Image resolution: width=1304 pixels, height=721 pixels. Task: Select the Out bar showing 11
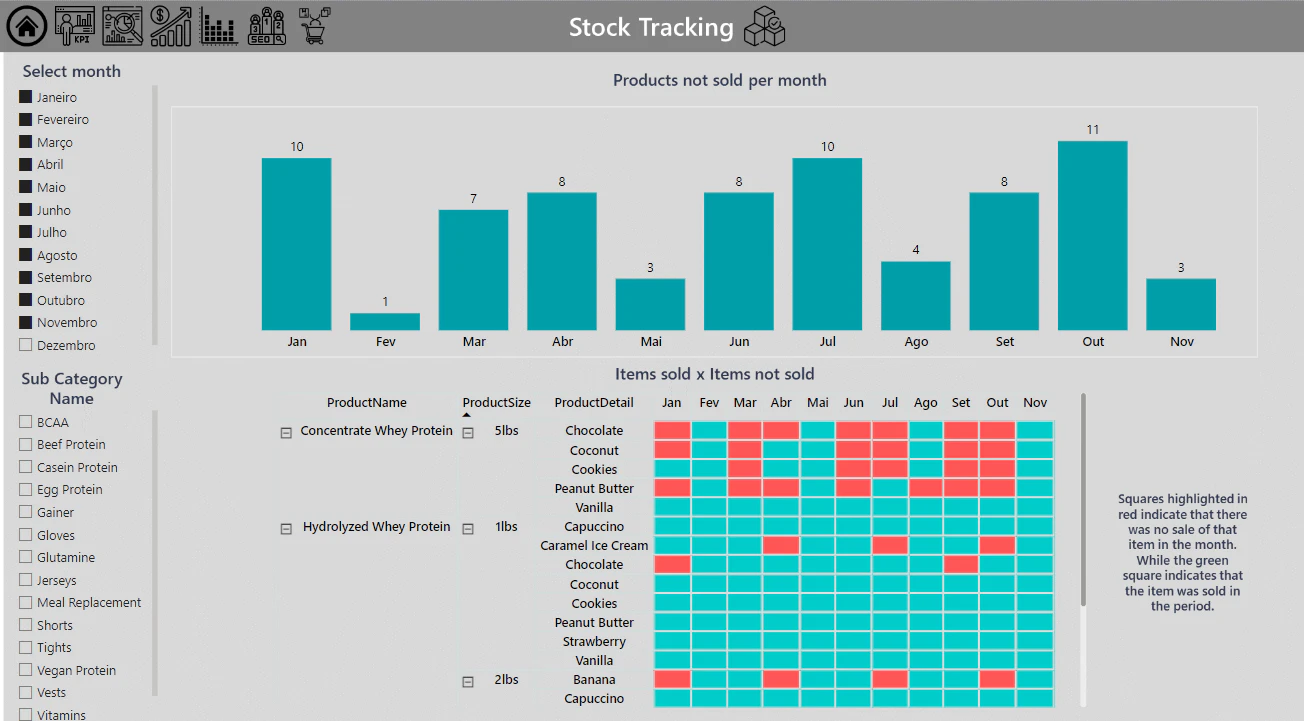(1093, 235)
